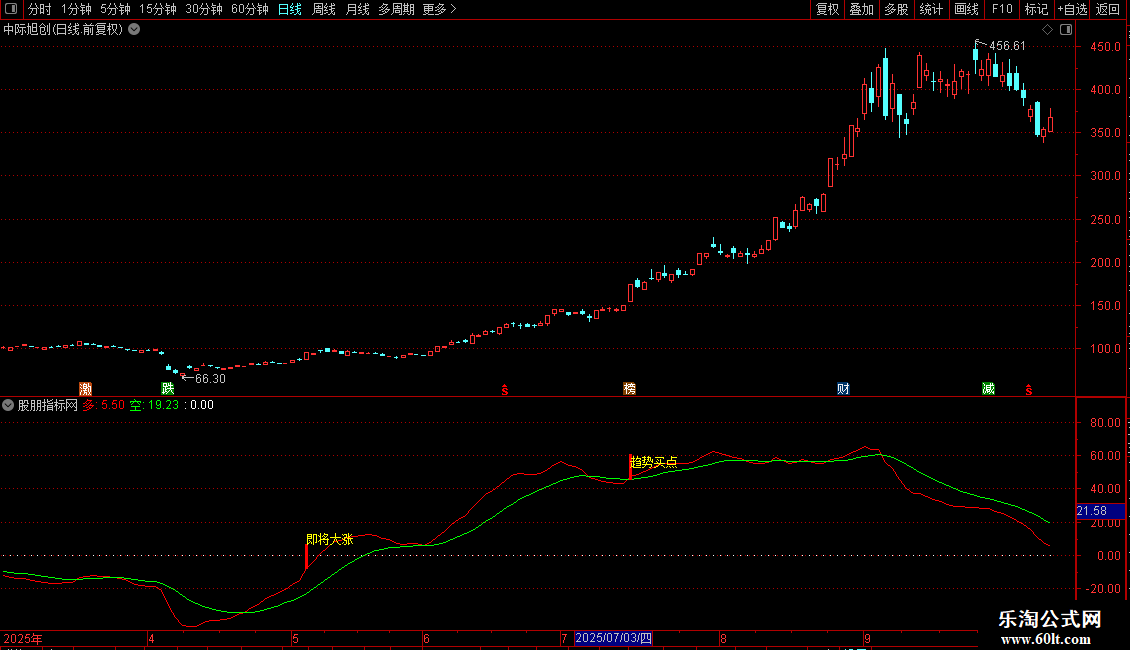
Task: Click the red $ marker near September
Action: (1029, 390)
